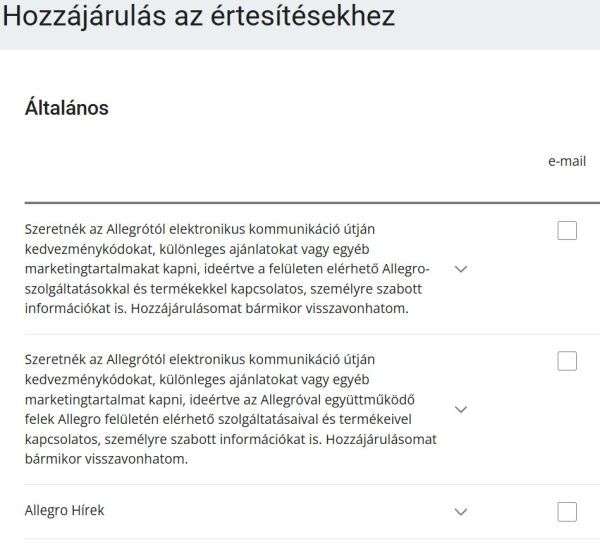The width and height of the screenshot is (600, 543).
Task: Subscribe to Allegro Hírek by e-mail
Action: [x=567, y=512]
